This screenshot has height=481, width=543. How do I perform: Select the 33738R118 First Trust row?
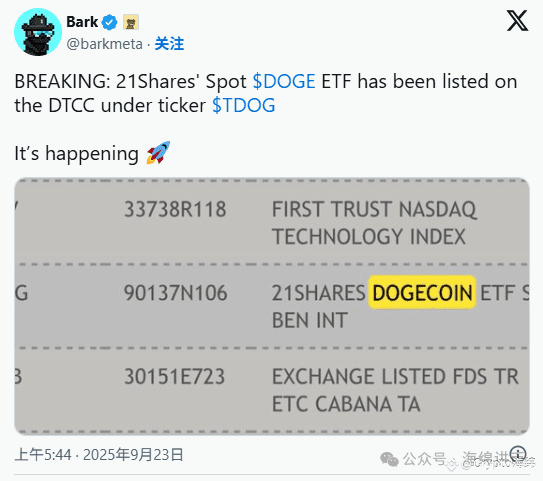tap(272, 223)
